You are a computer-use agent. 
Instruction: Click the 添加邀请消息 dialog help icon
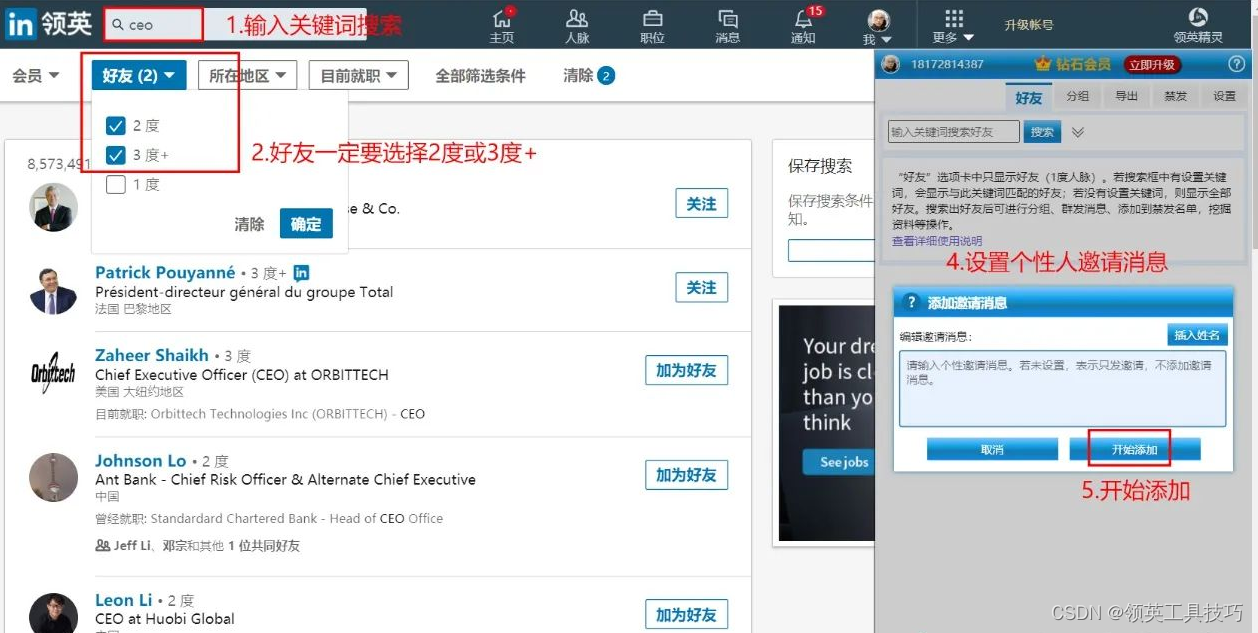[911, 302]
